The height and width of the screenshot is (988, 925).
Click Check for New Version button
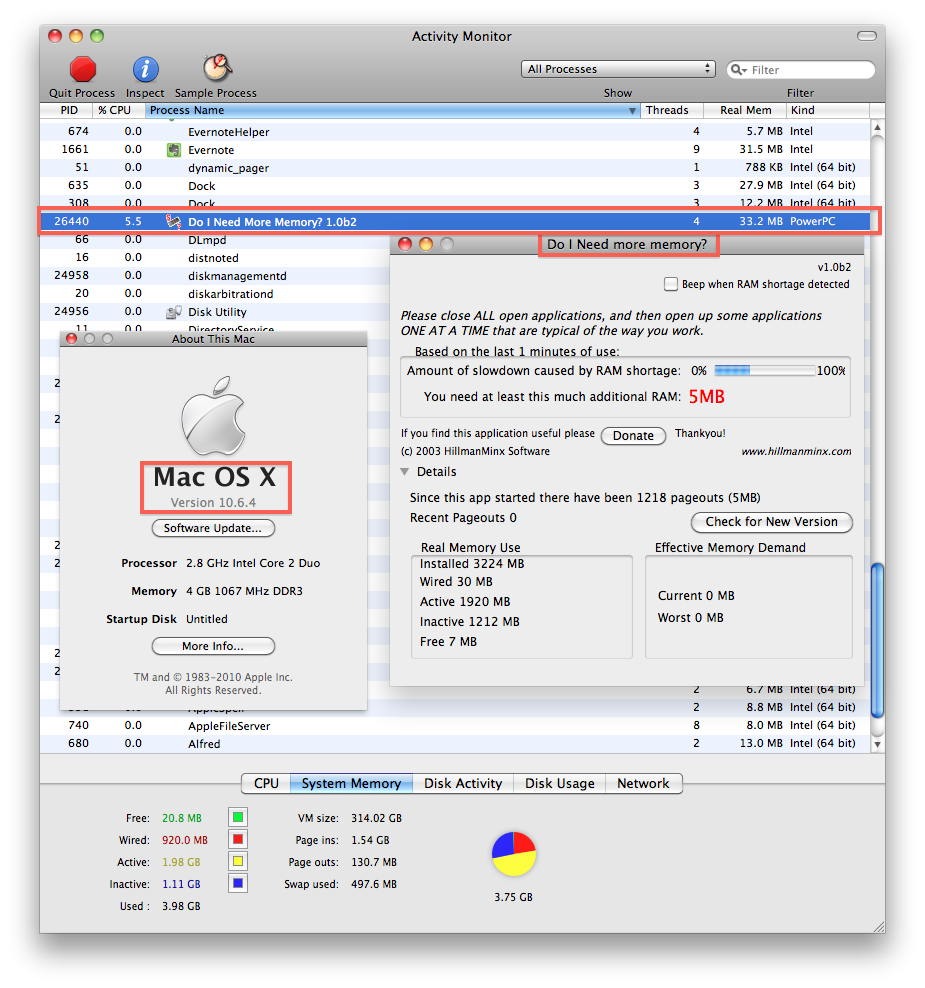click(x=771, y=522)
